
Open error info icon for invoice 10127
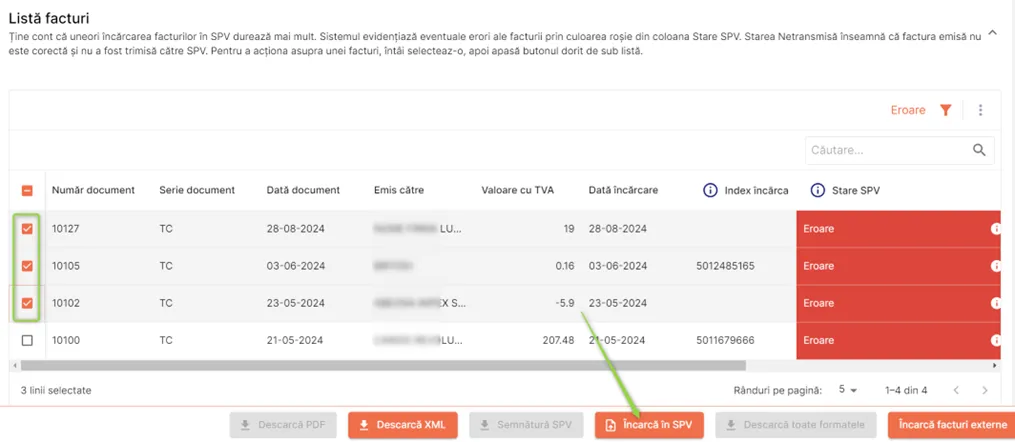[996, 228]
